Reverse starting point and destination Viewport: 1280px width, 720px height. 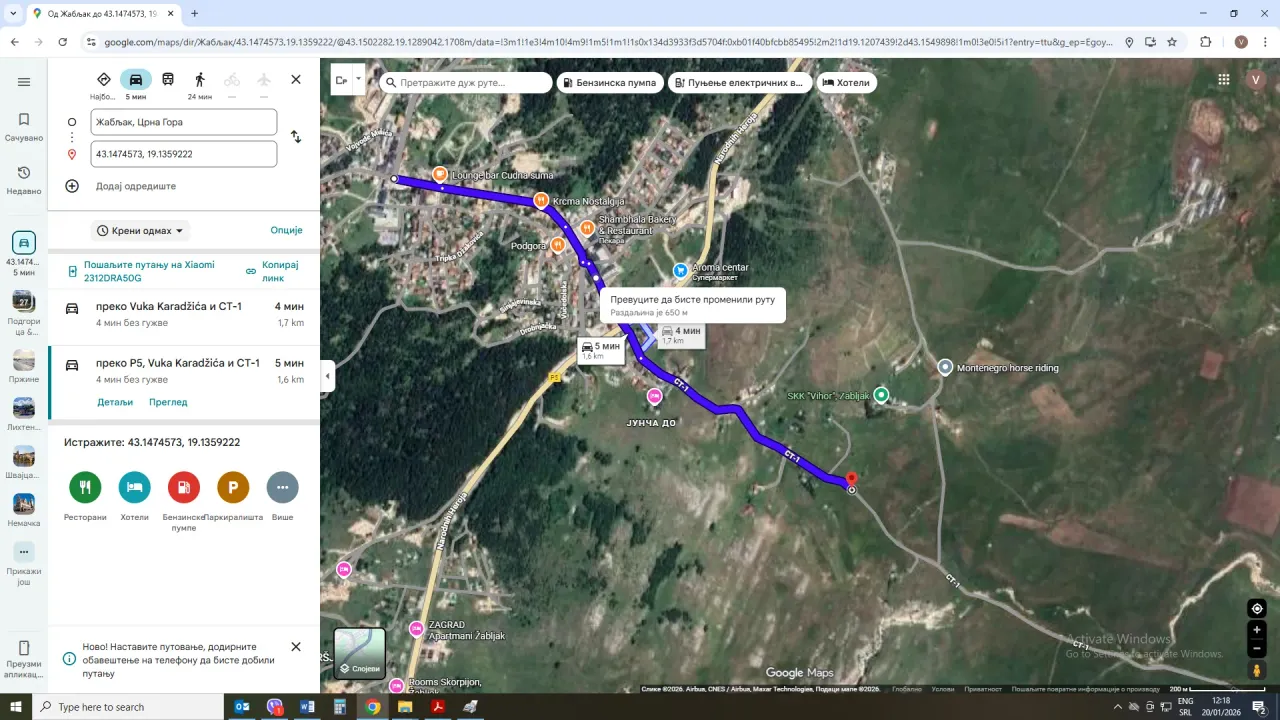tap(296, 137)
